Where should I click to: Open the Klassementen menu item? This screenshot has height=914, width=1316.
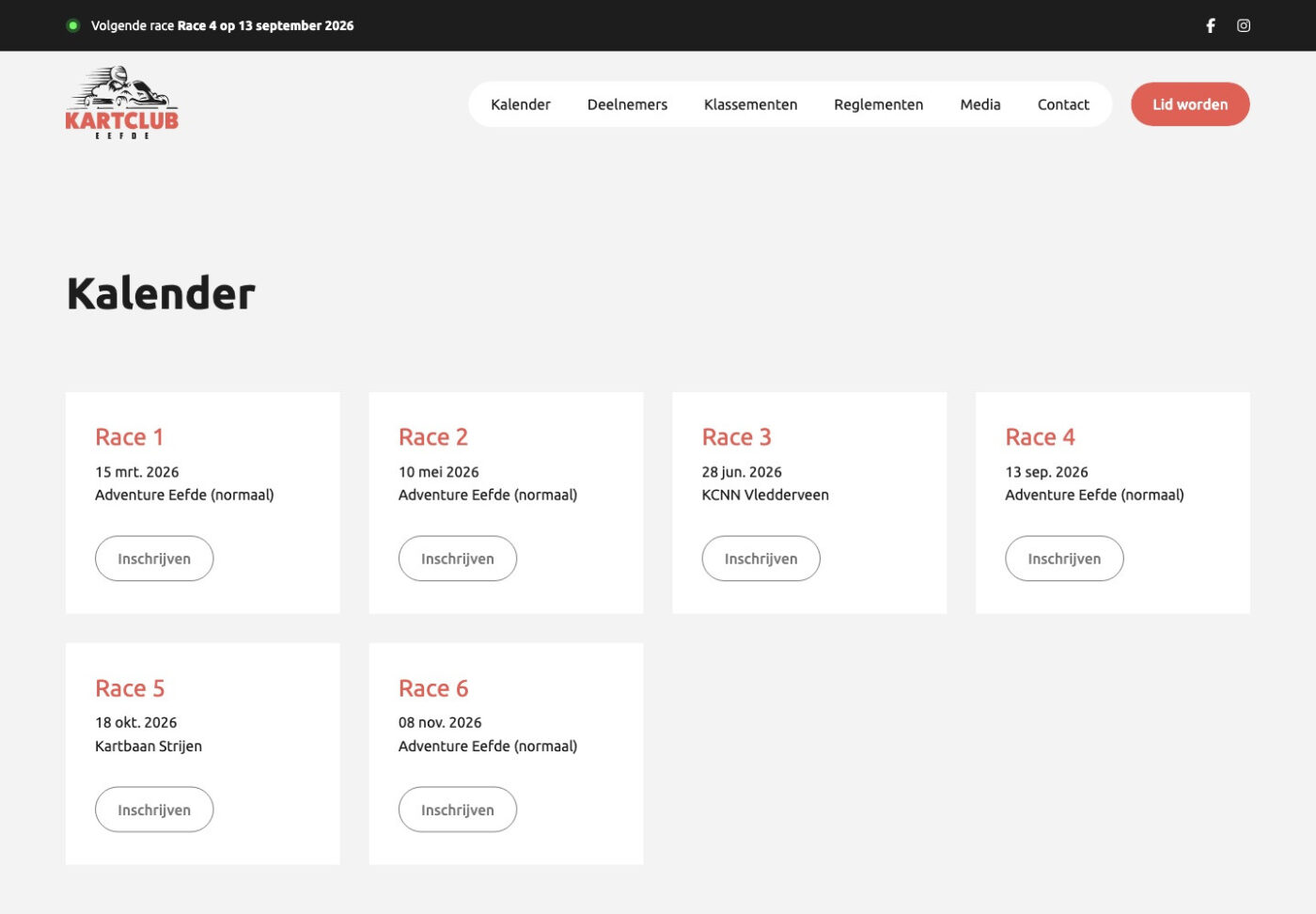750,104
